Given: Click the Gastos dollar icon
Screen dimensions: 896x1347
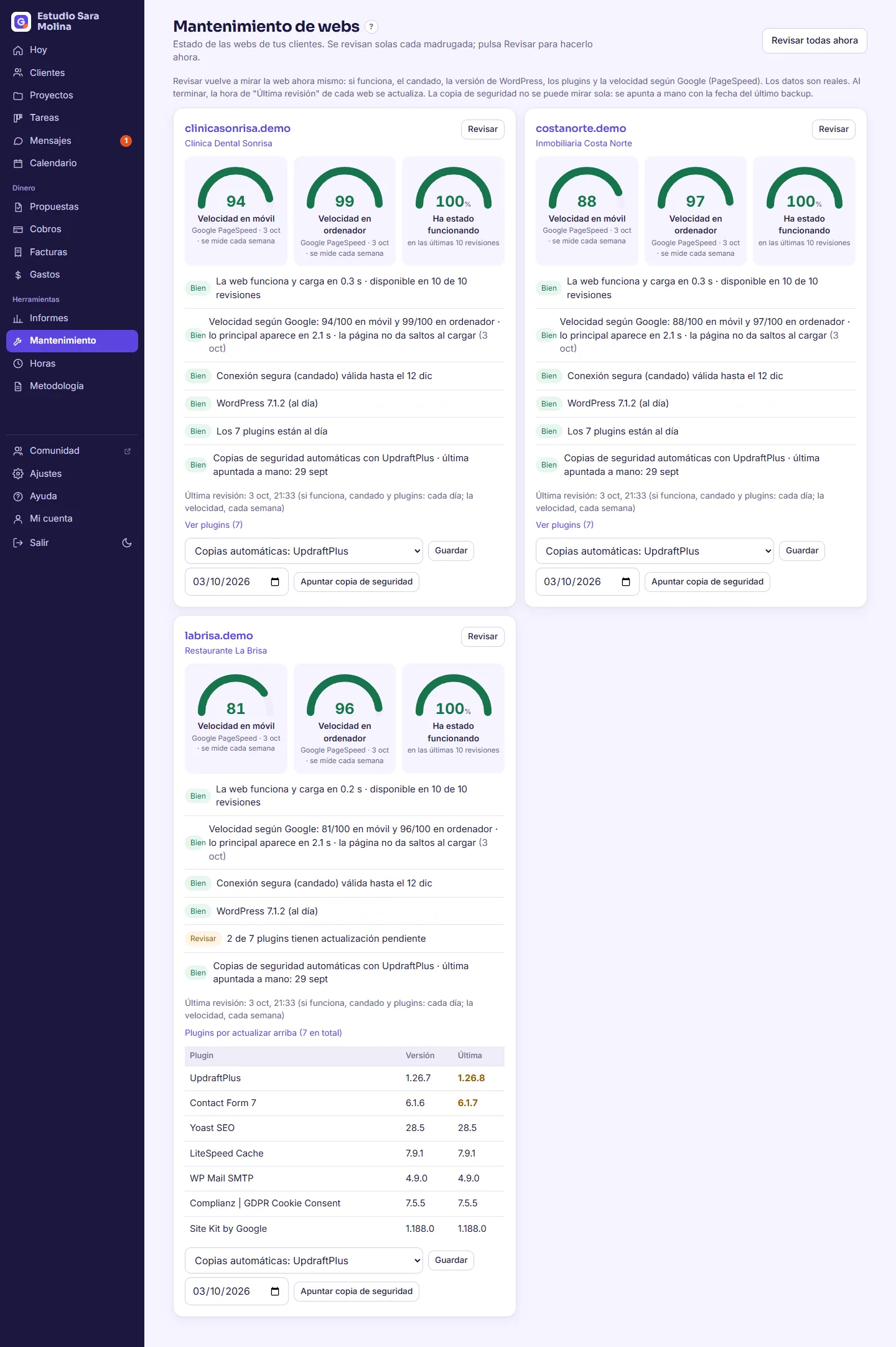Looking at the screenshot, I should [x=18, y=275].
